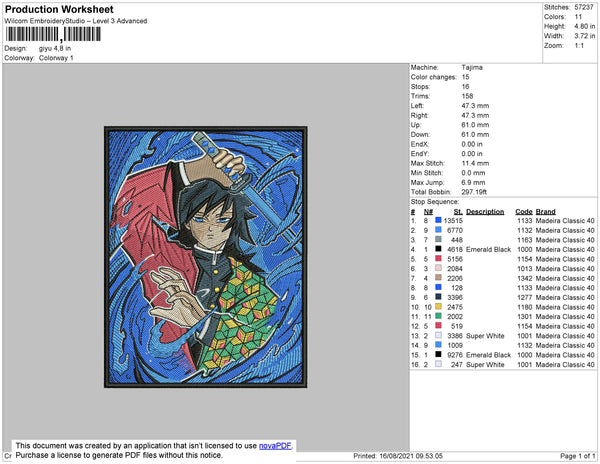The image size is (600, 464).
Task: Click the 'Page 1 of 1' footer text
Action: click(x=577, y=456)
